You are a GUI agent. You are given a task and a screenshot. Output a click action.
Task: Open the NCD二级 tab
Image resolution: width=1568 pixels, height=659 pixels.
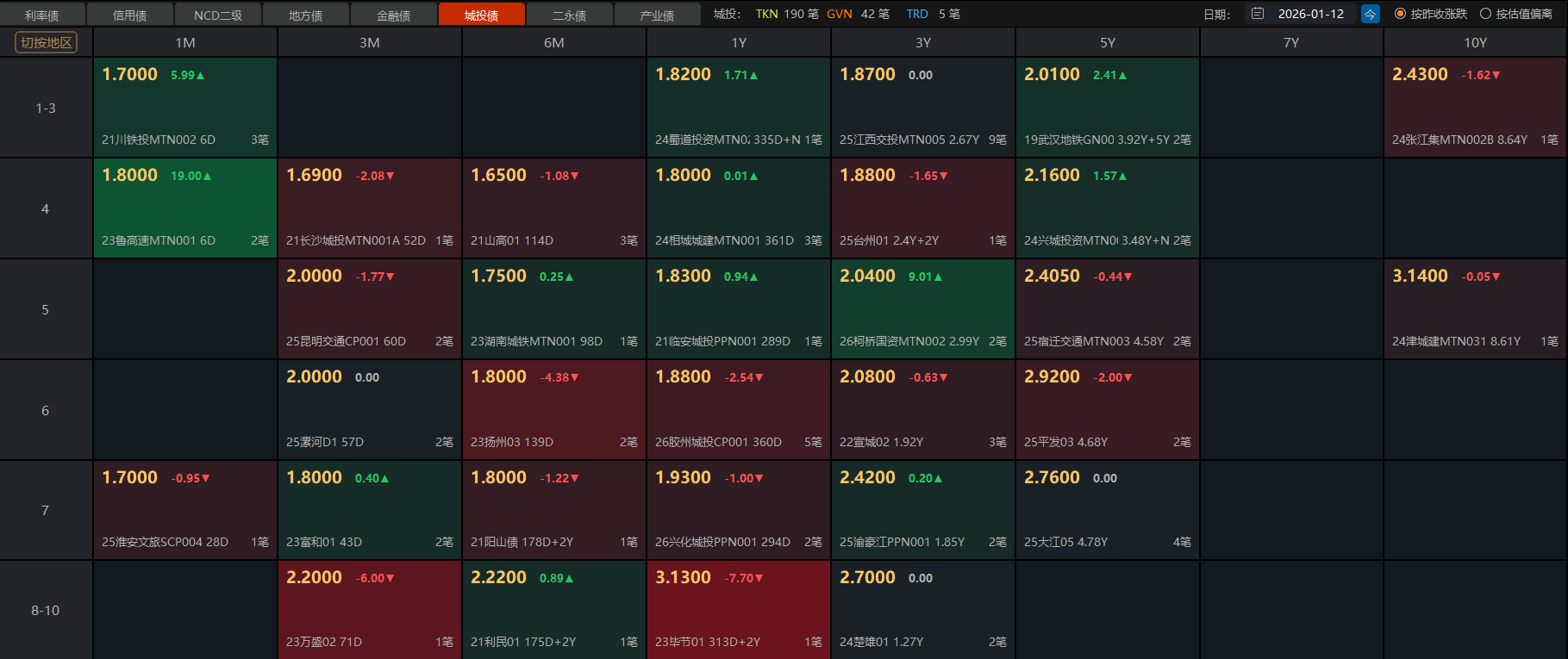pos(218,15)
